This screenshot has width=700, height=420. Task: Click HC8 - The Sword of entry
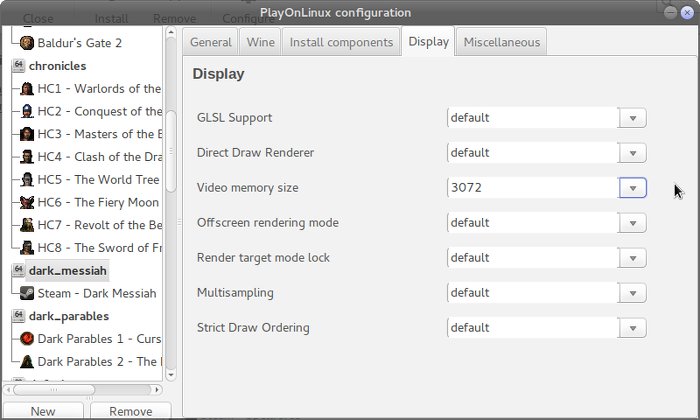[99, 248]
